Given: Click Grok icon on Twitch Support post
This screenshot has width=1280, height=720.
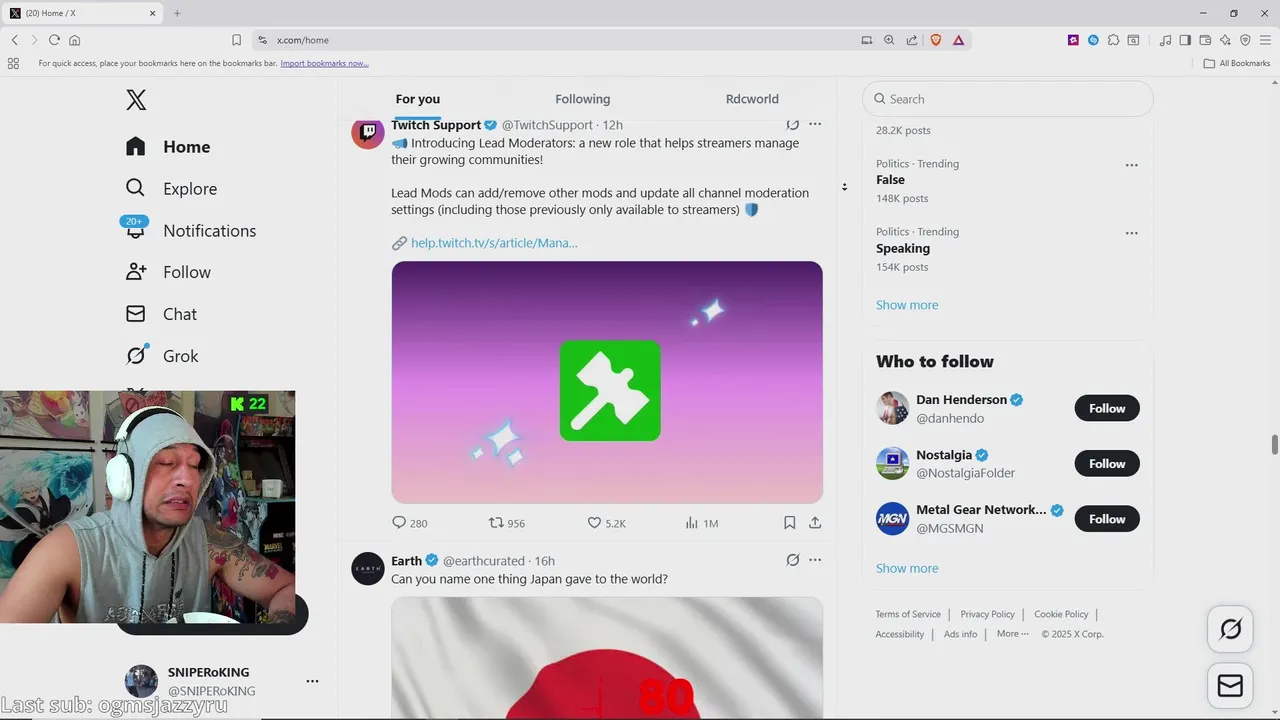Looking at the screenshot, I should tap(793, 125).
